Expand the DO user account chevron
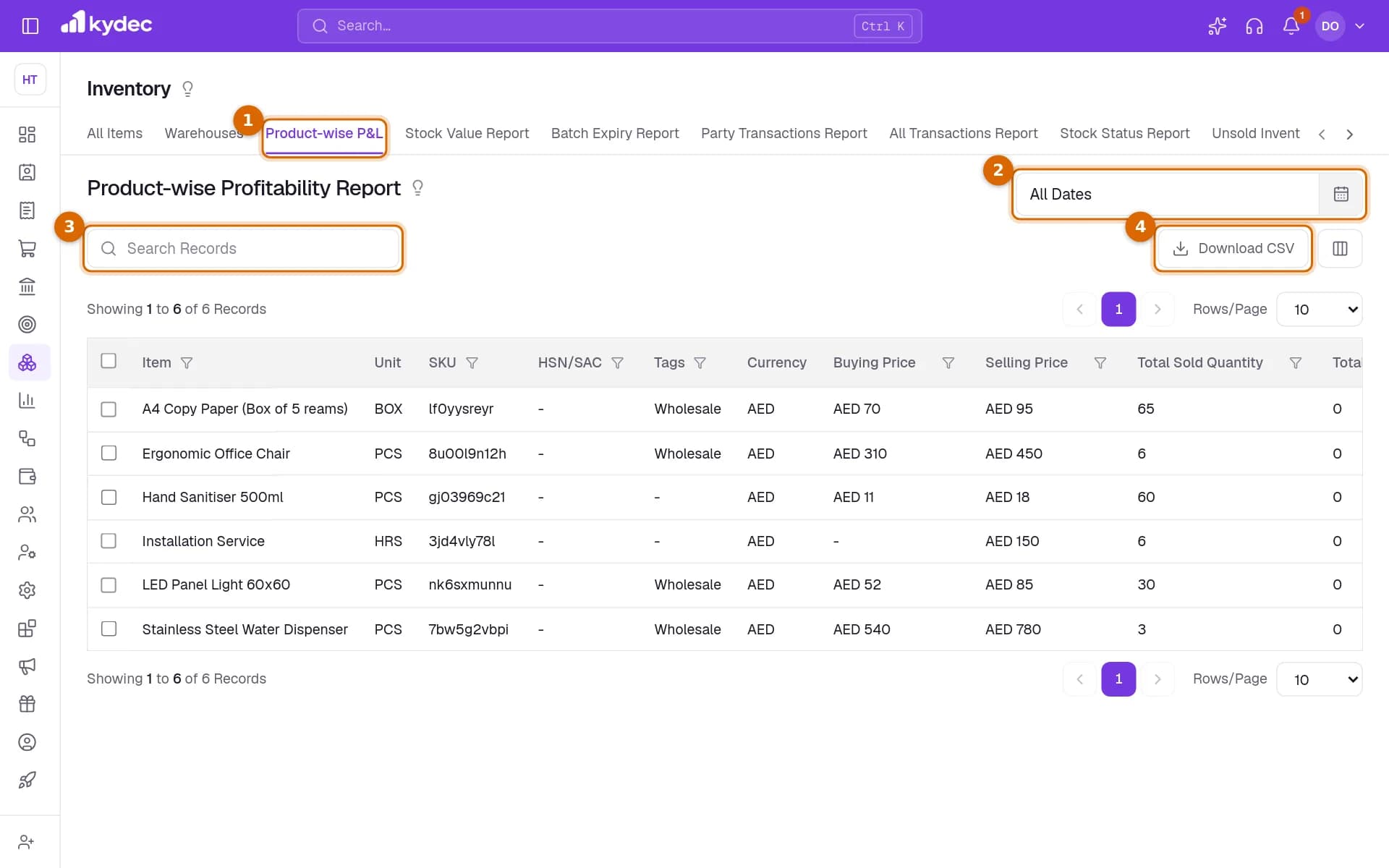Screen dimensions: 1389x868 [1359, 26]
